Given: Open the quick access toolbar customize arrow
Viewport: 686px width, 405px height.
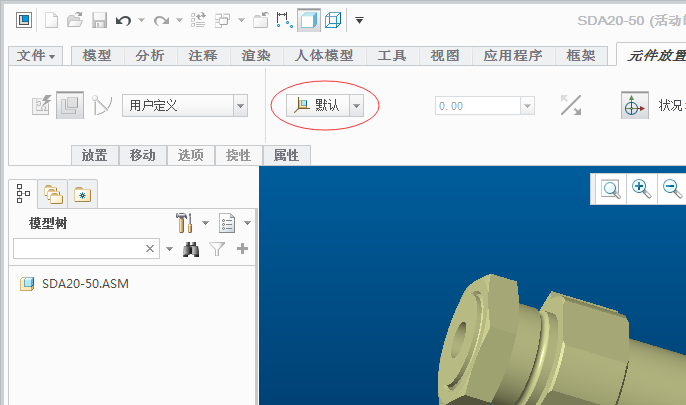Looking at the screenshot, I should click(x=359, y=20).
